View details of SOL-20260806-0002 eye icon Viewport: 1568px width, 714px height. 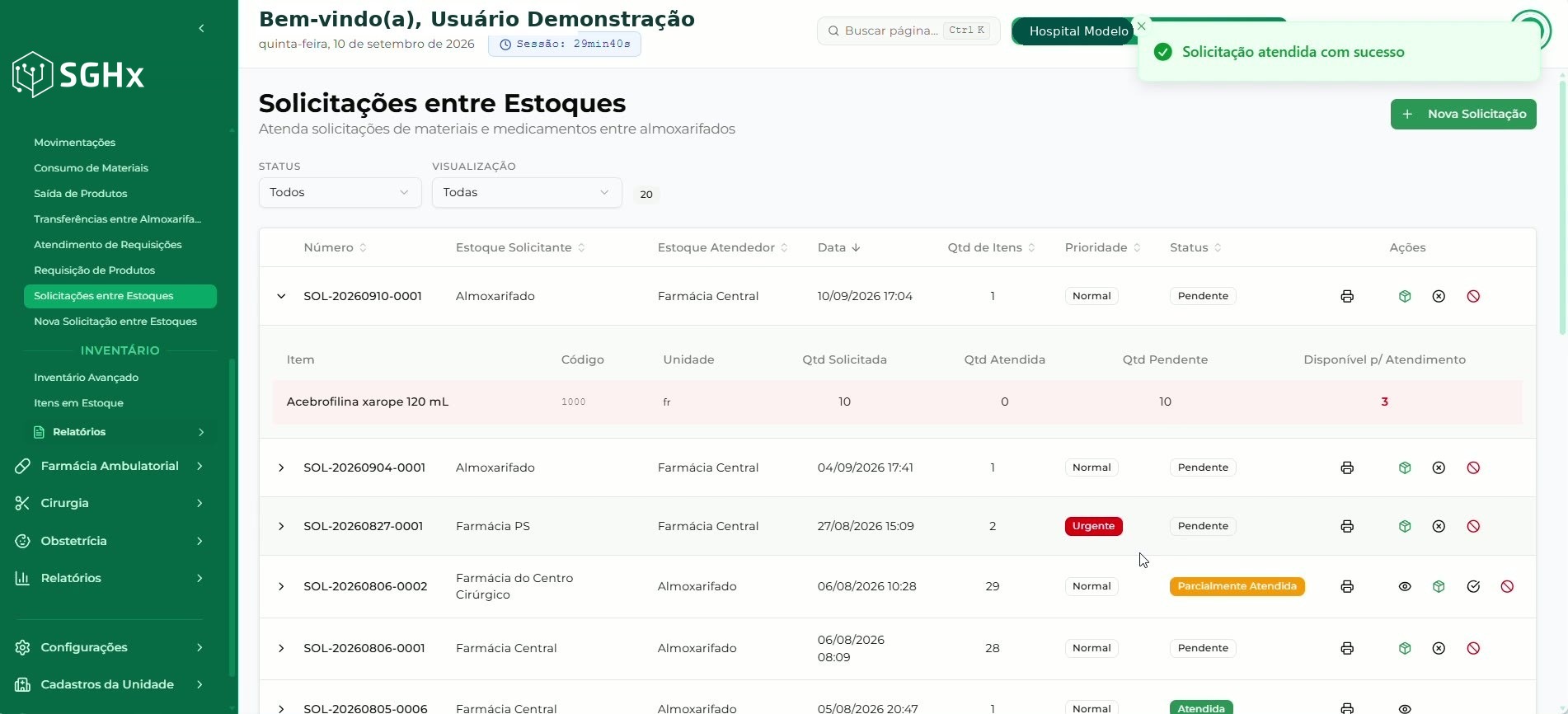[1405, 586]
